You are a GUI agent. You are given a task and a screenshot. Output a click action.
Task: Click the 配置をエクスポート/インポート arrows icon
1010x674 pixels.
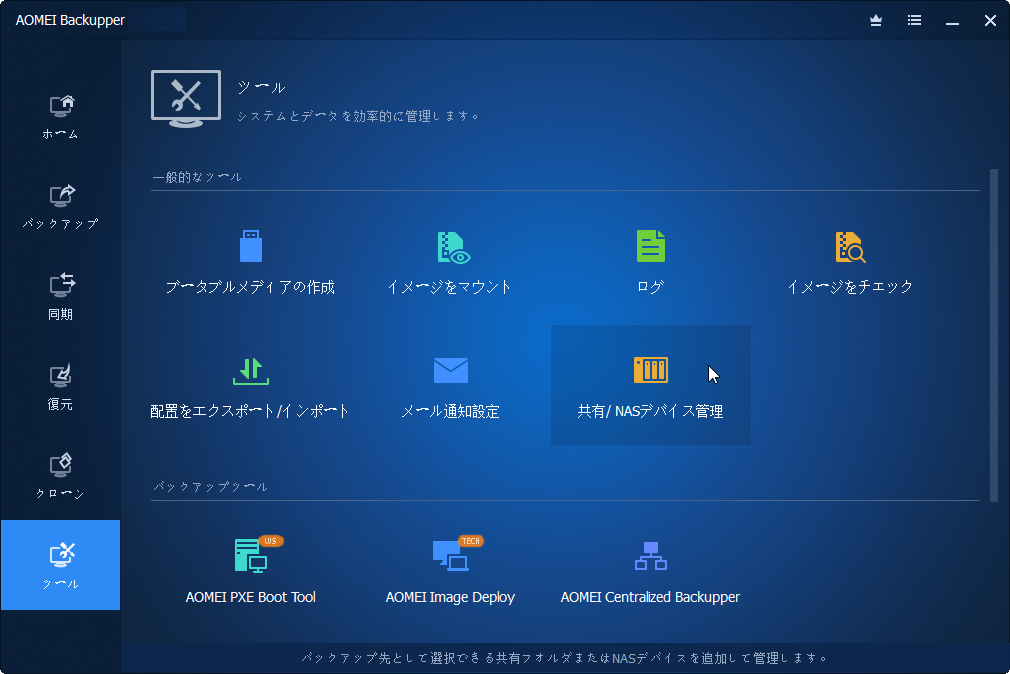251,371
